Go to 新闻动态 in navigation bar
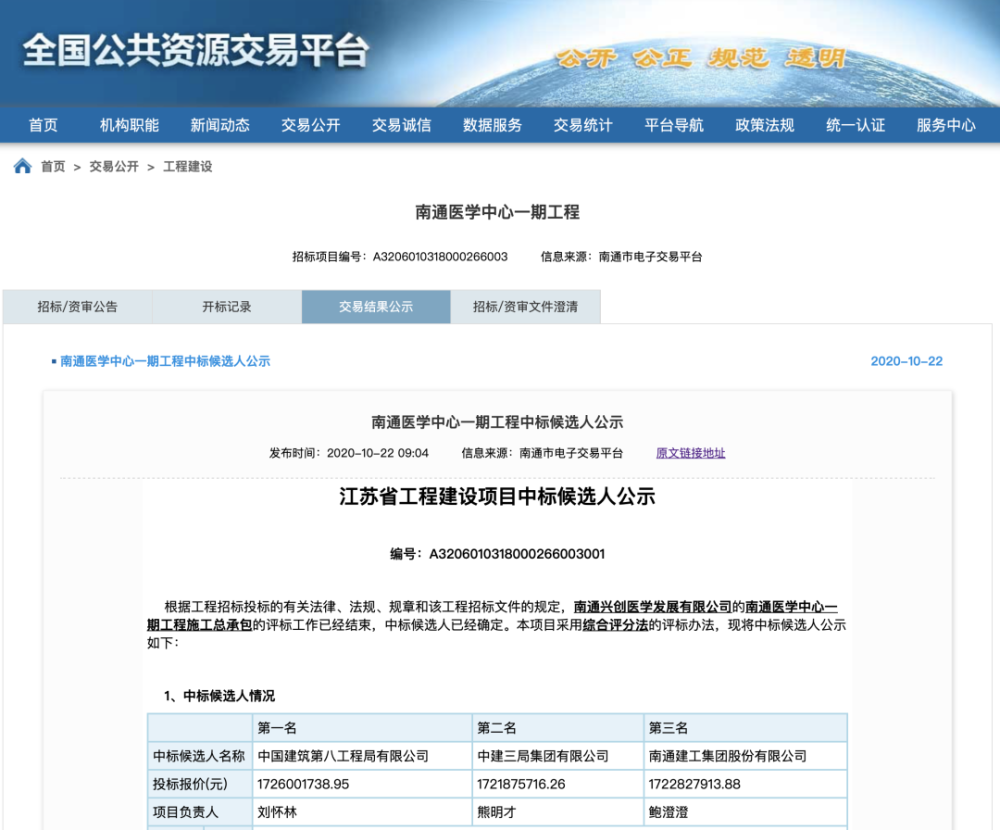The image size is (1000, 830). tap(220, 125)
